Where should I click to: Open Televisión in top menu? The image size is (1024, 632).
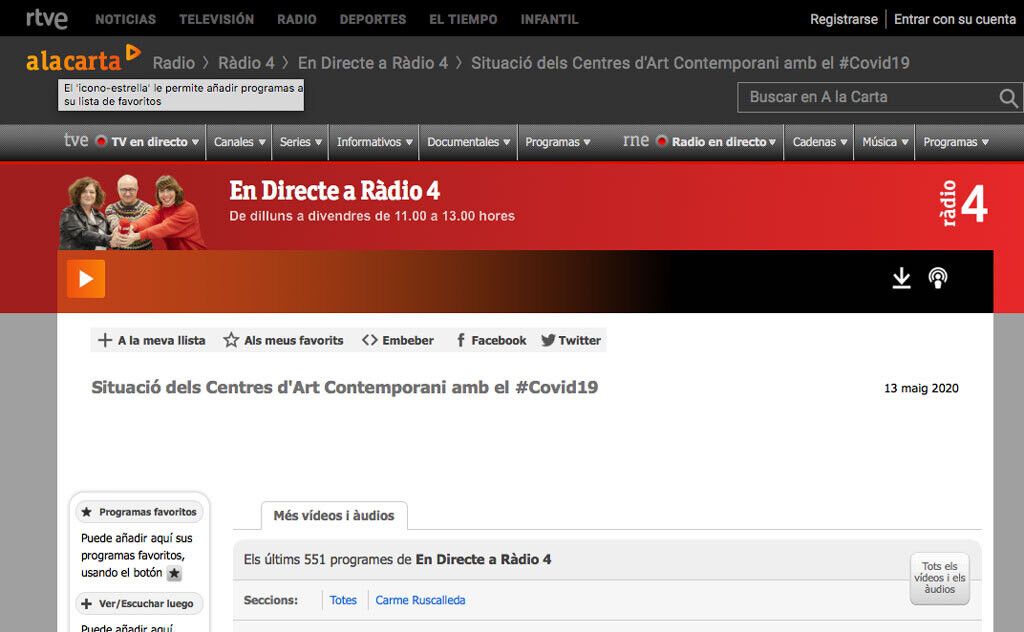[217, 20]
